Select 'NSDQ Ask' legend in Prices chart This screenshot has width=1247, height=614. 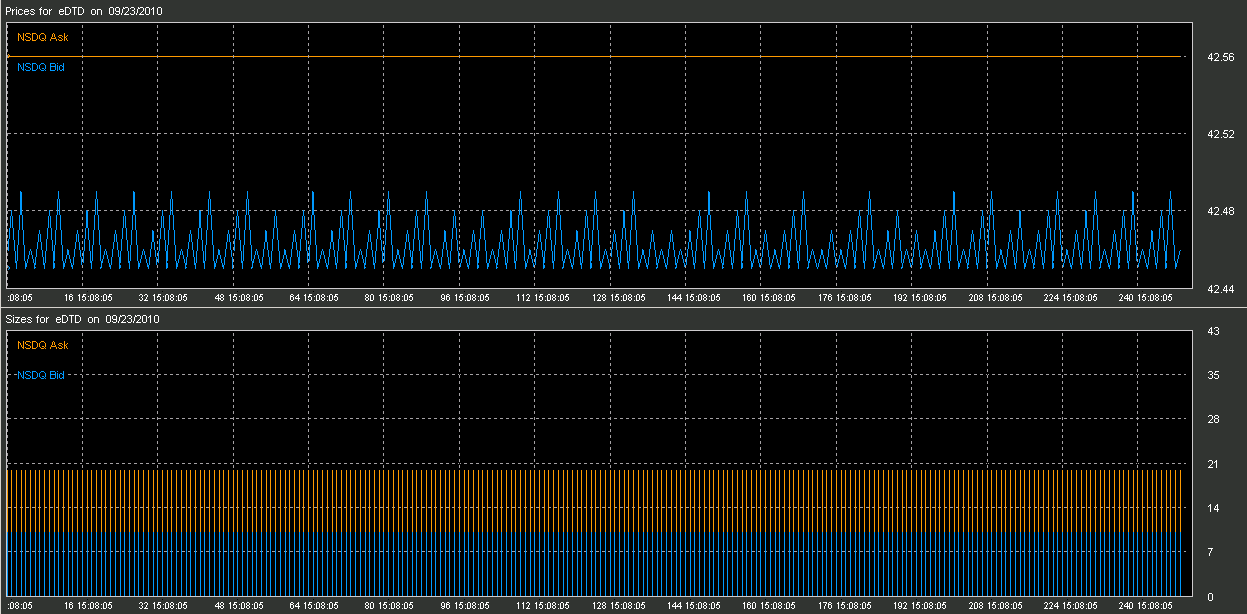click(x=43, y=37)
